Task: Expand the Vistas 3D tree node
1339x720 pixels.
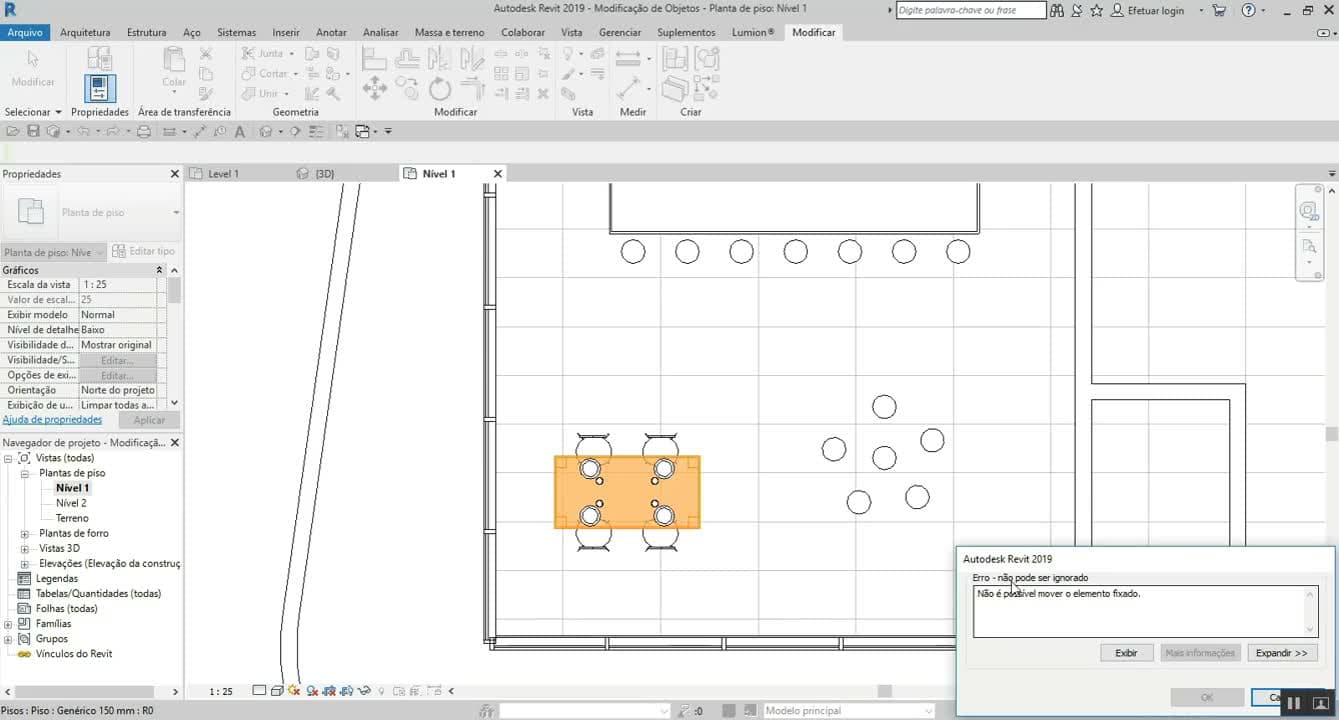Action: [x=24, y=548]
